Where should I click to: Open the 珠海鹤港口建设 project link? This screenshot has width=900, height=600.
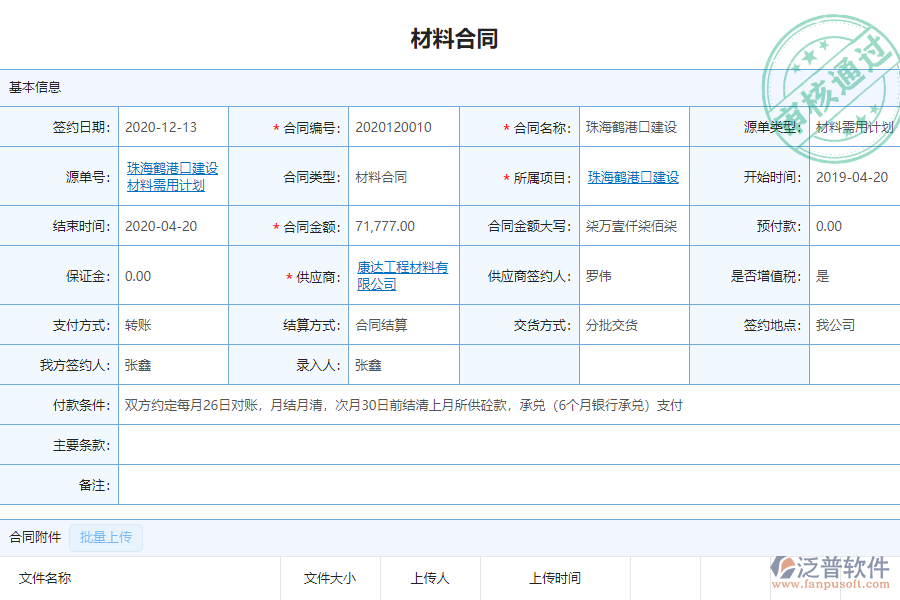tap(631, 177)
